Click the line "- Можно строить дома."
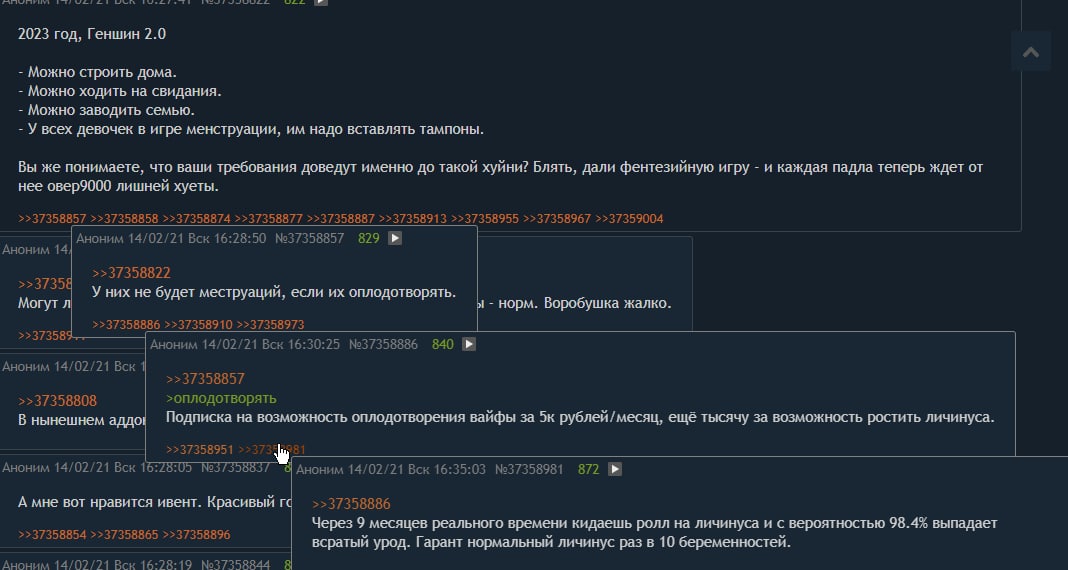 coord(97,72)
